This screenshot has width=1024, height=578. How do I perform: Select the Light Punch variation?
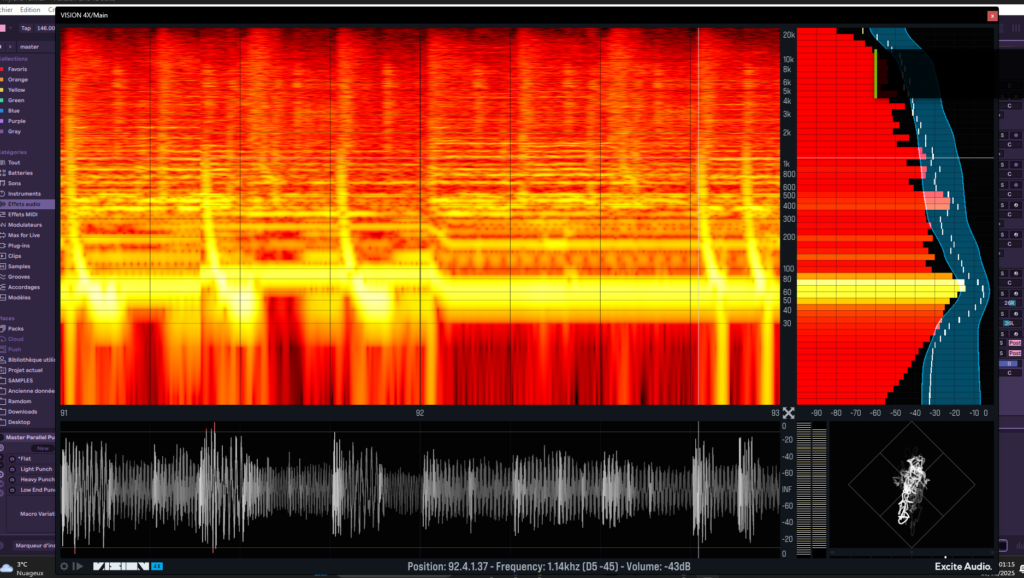36,468
